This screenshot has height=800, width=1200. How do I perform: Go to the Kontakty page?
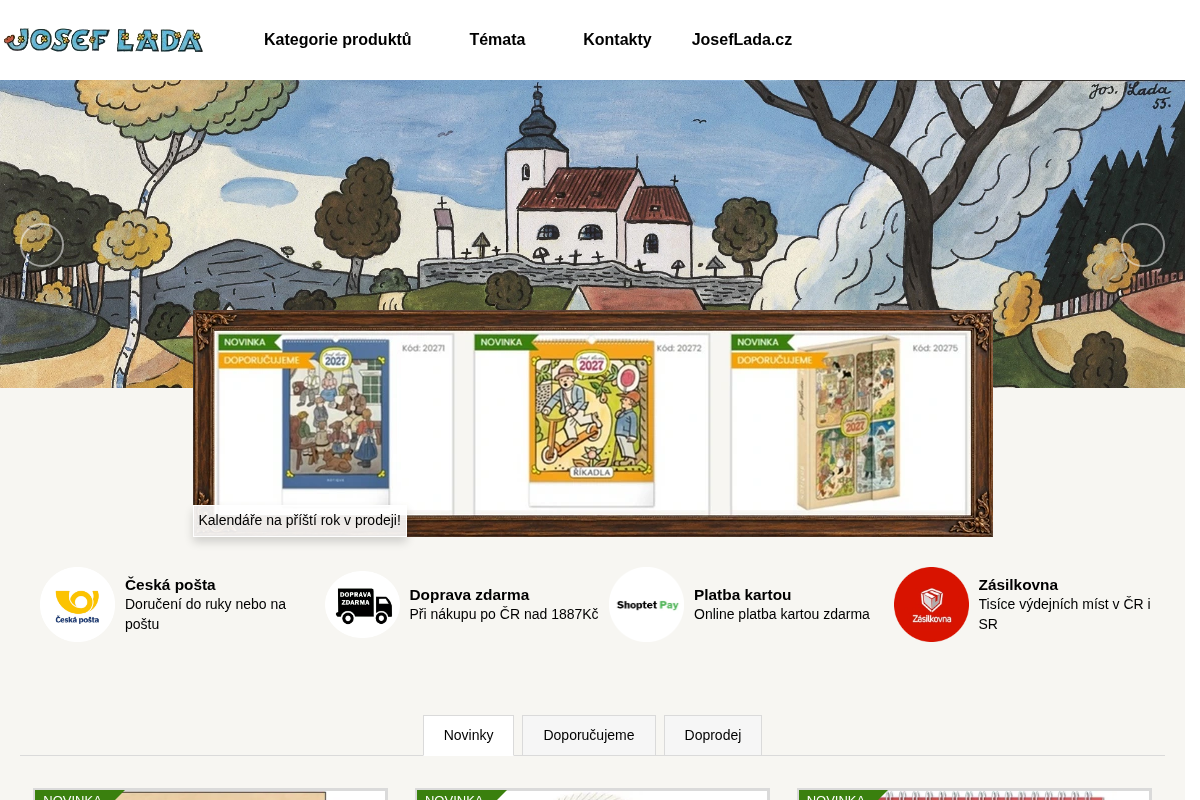[x=617, y=40]
